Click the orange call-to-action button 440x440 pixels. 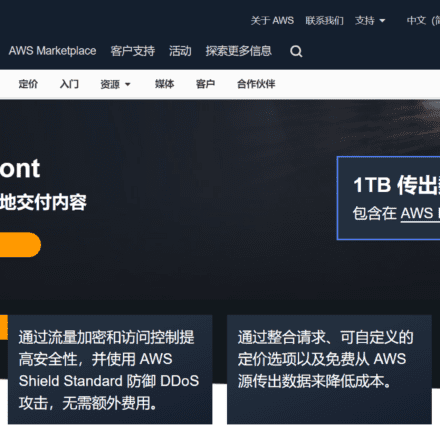point(20,245)
